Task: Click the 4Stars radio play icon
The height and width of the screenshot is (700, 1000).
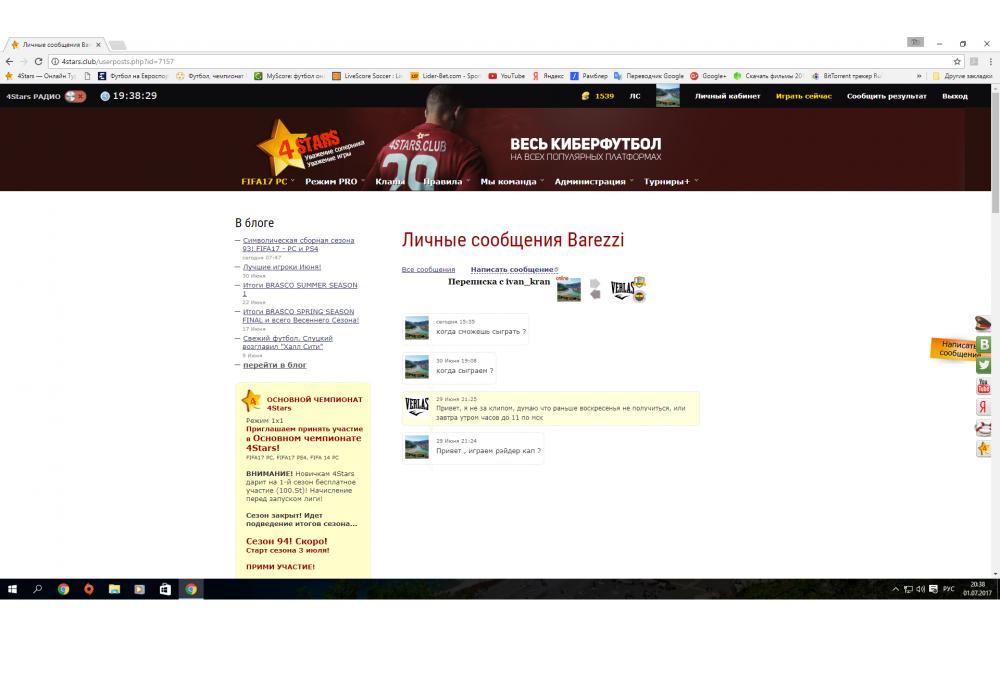Action: (x=76, y=96)
